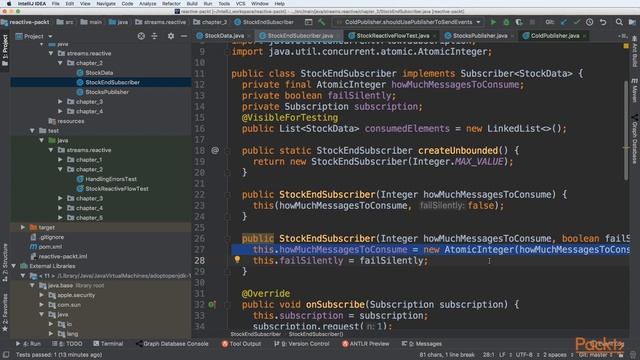
Task: Click the StockEndSubscriber breadcrumb in navigation bar
Action: (264, 22)
